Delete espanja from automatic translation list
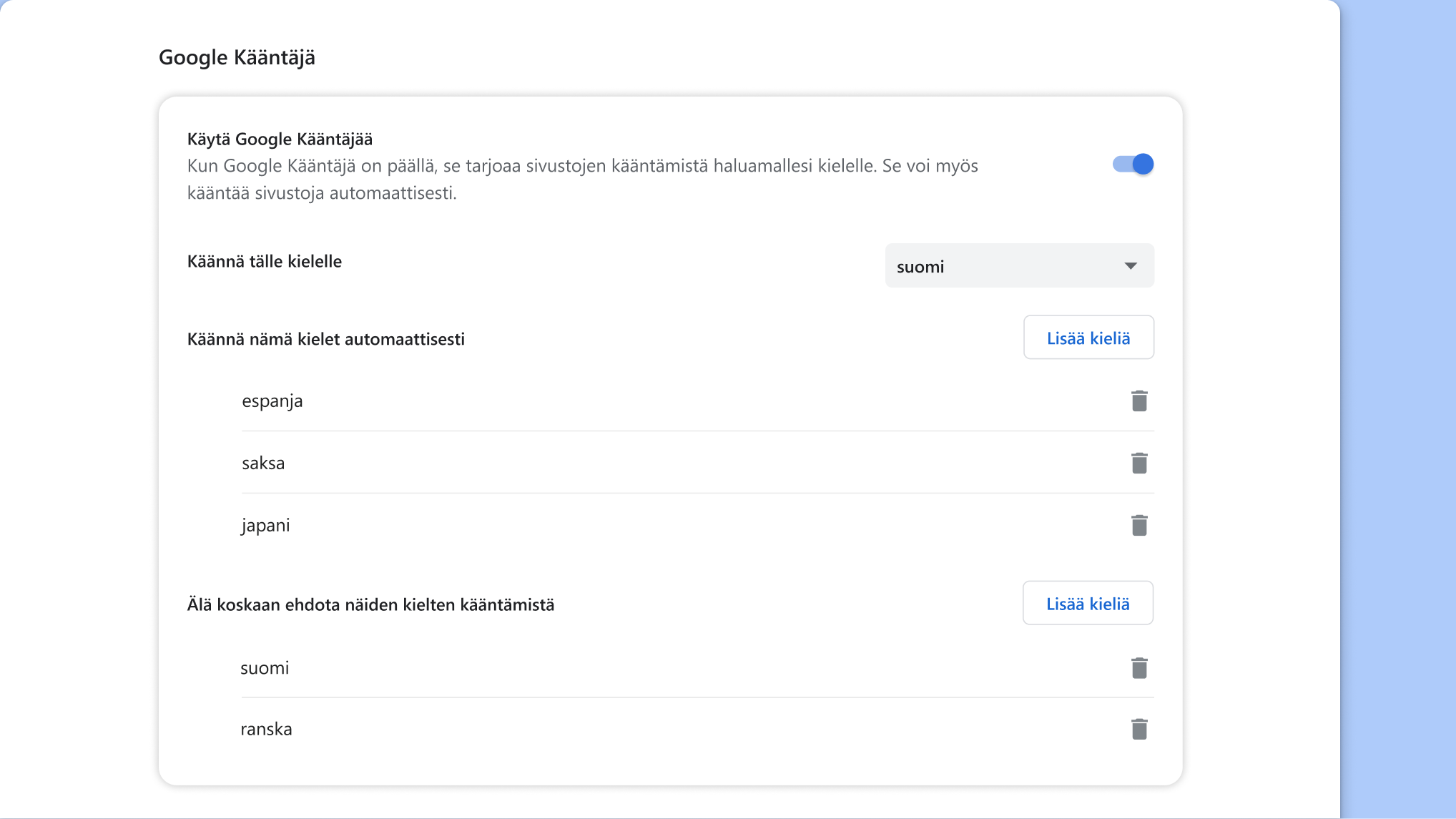 coord(1139,401)
